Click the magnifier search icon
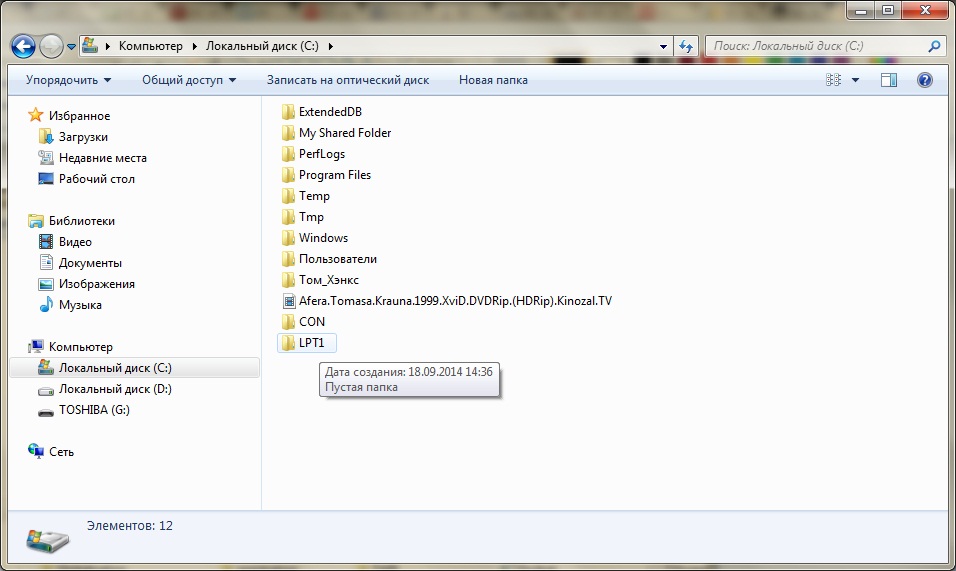 coord(934,46)
